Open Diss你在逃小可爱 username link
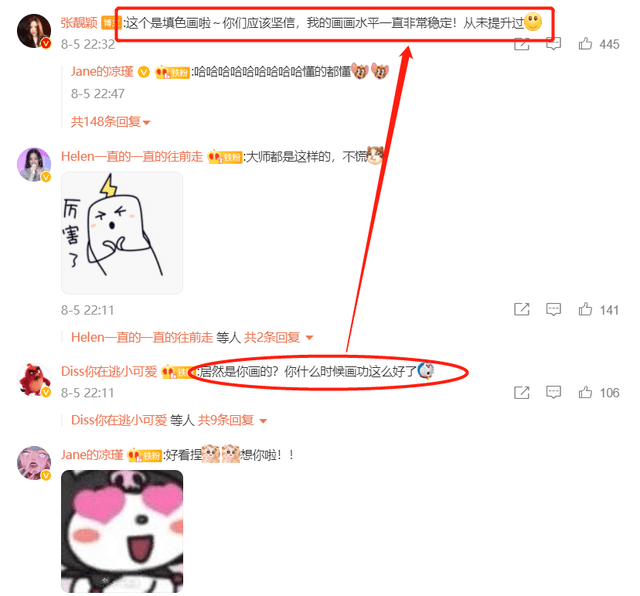The height and width of the screenshot is (596, 640). coord(109,371)
